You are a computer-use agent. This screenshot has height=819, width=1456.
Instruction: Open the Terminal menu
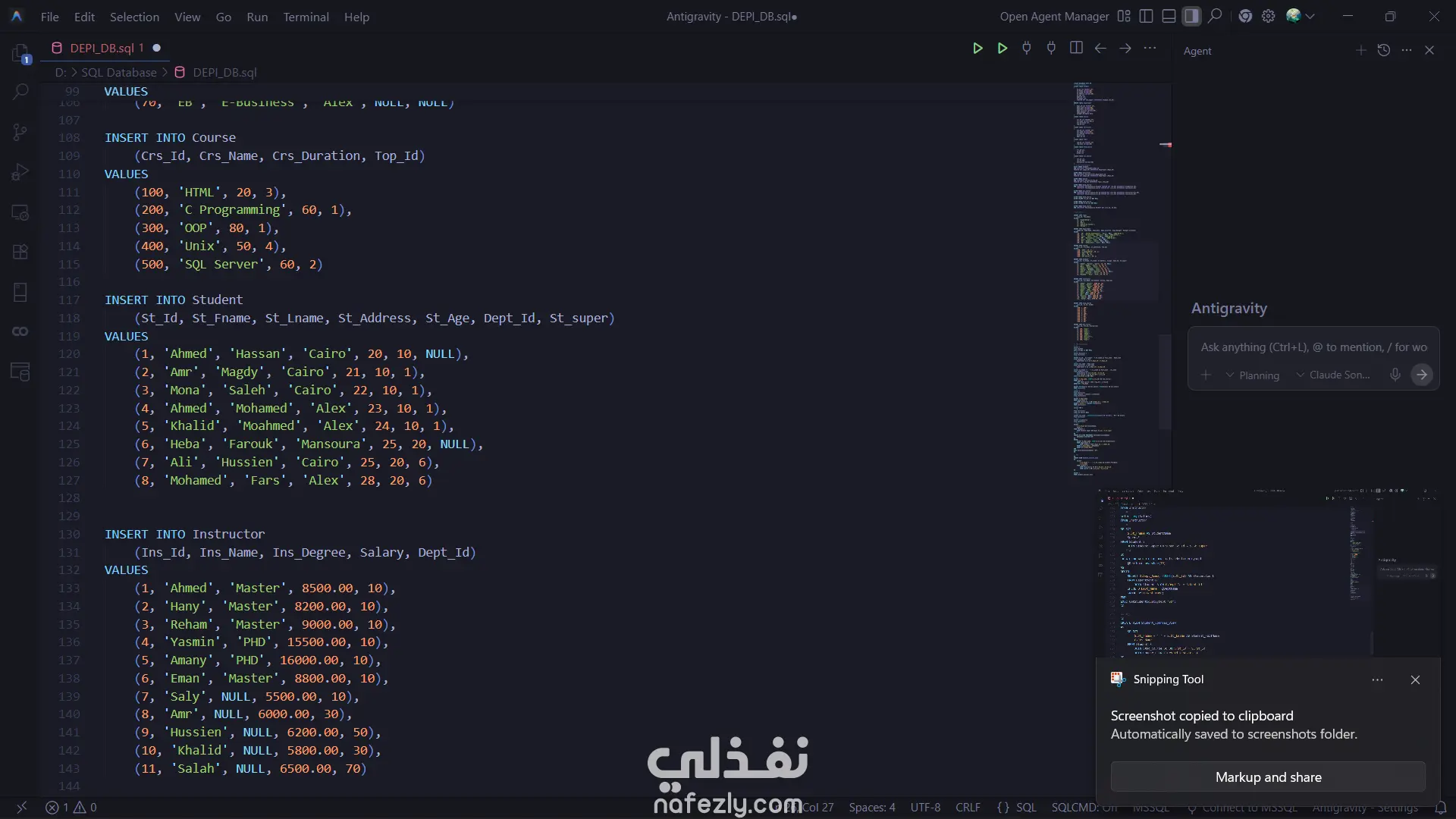pyautogui.click(x=306, y=17)
